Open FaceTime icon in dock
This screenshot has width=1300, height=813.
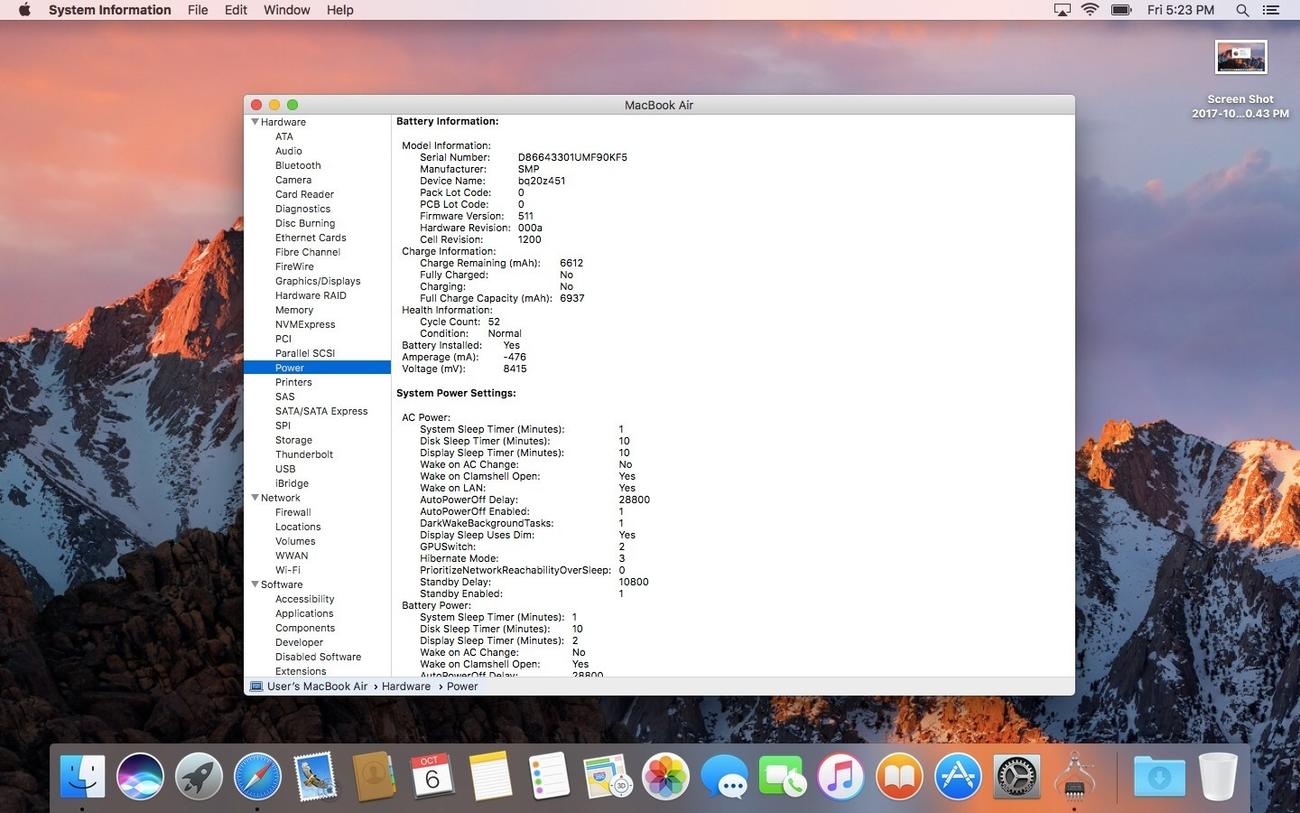point(782,776)
